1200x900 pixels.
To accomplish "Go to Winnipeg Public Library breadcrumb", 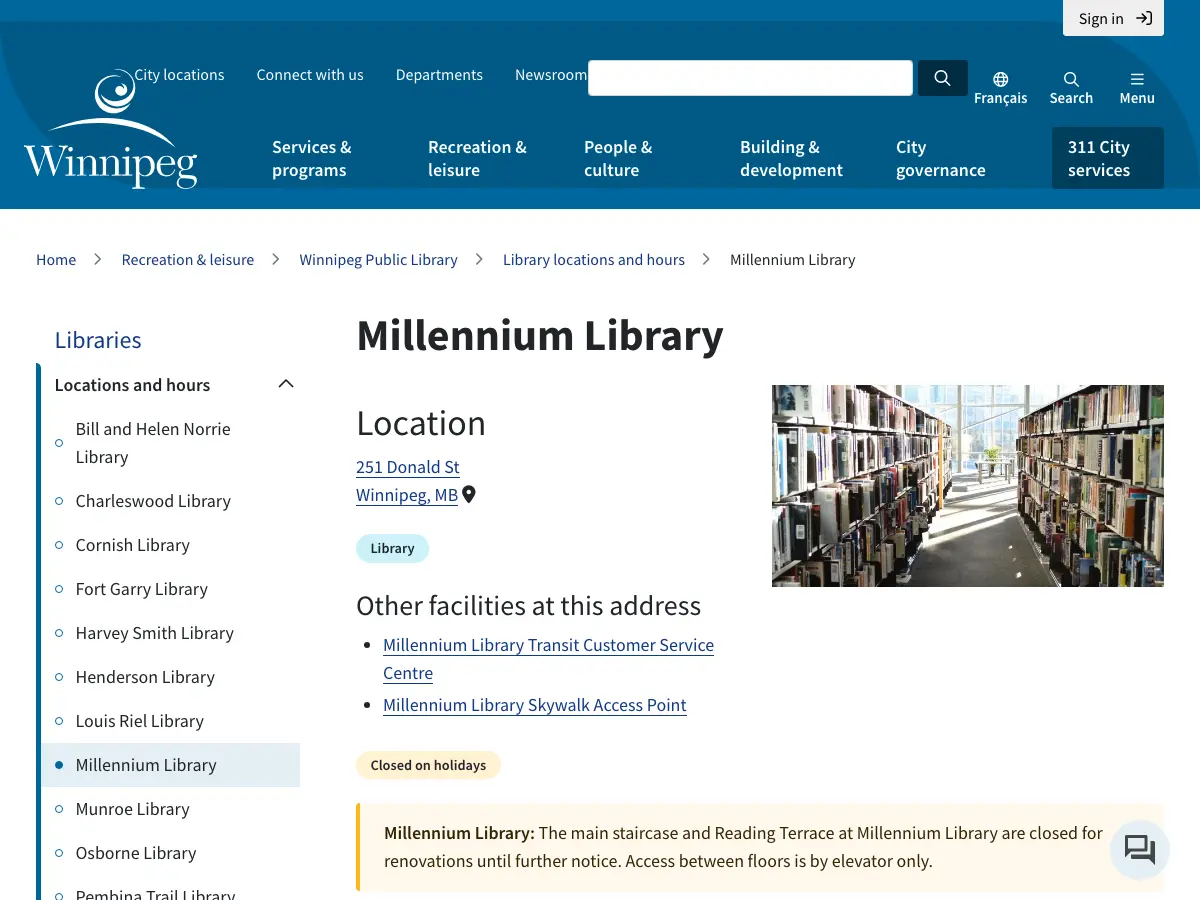I will pos(378,260).
